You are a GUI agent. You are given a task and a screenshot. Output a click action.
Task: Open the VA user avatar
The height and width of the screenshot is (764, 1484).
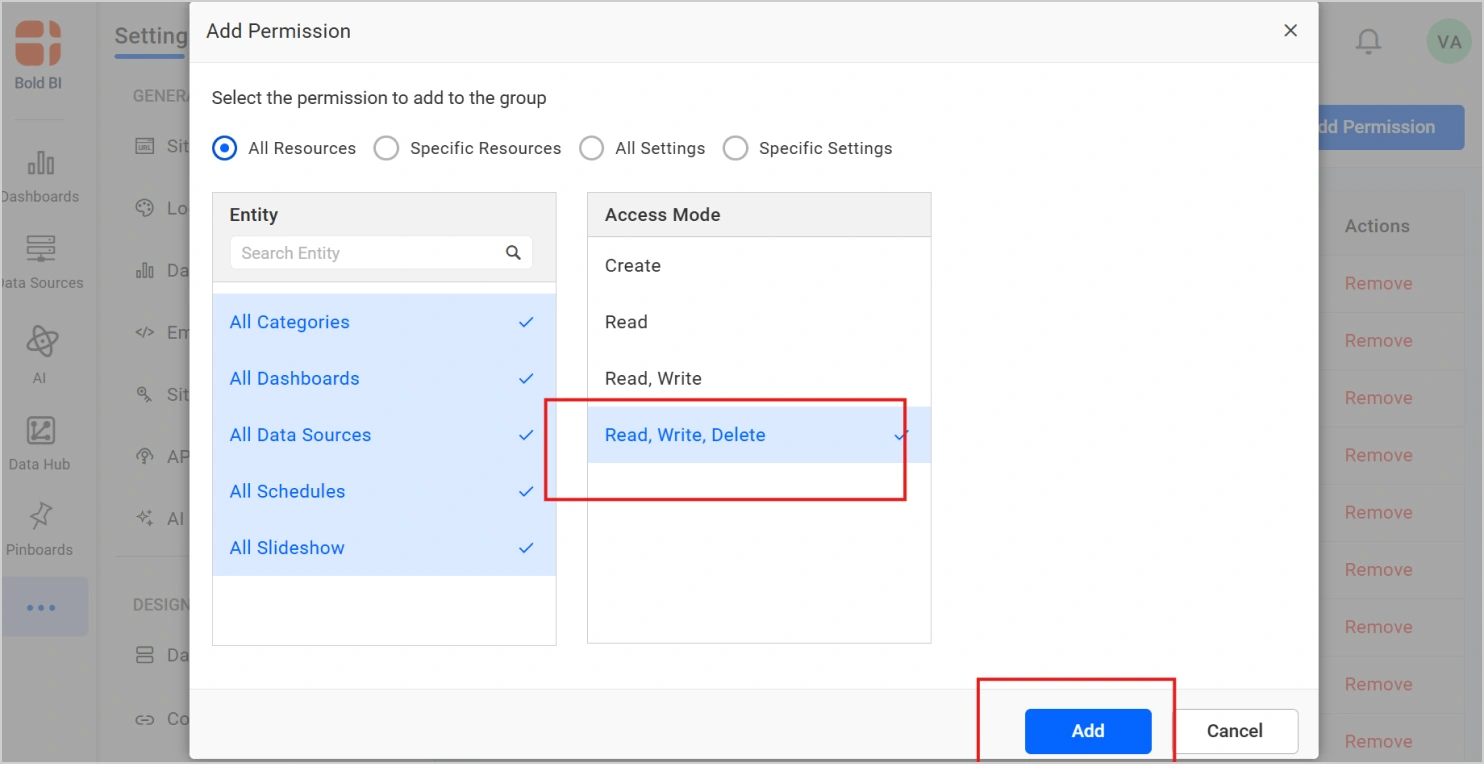[1449, 42]
